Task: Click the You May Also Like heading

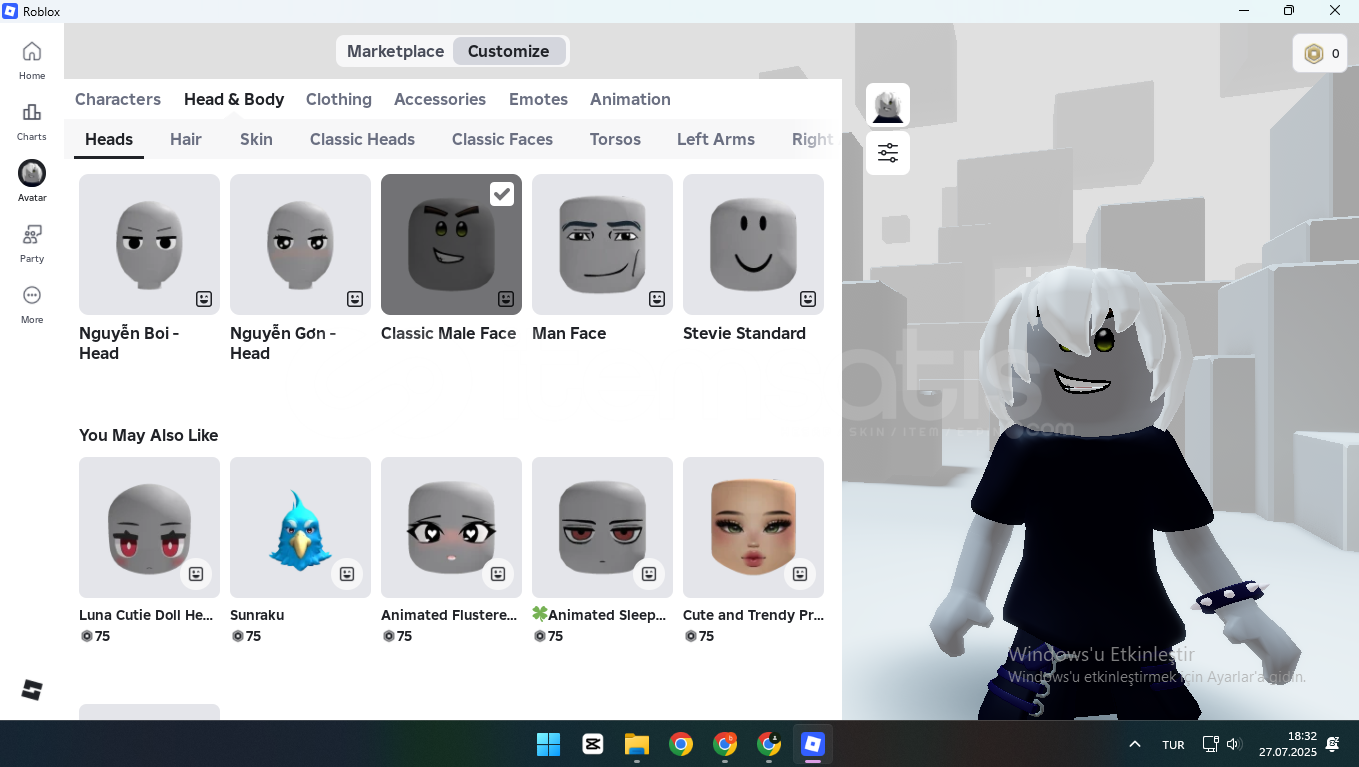Action: click(x=148, y=435)
